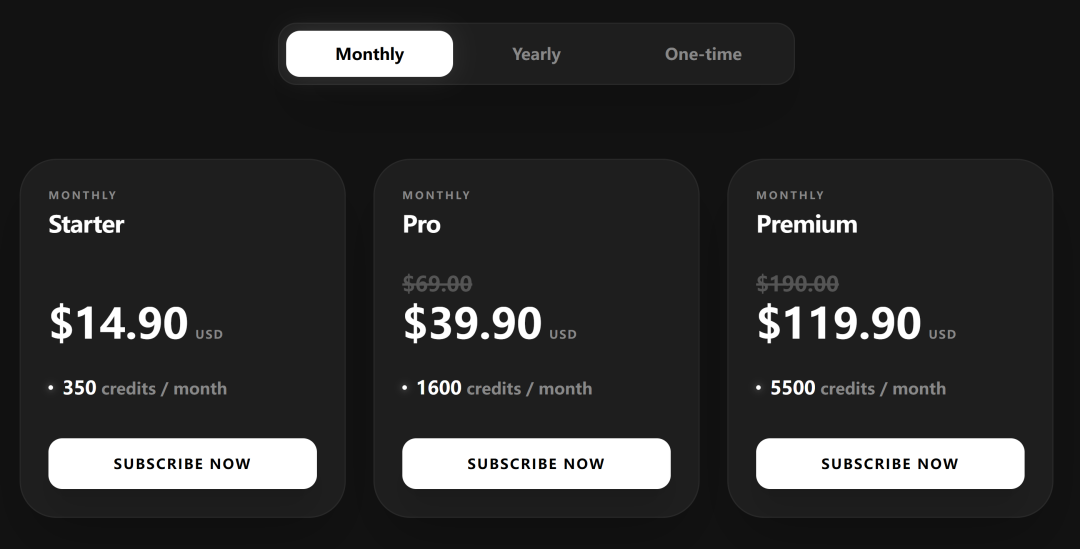Click the crossed-out $69.00 price
This screenshot has width=1080, height=549.
[x=437, y=285]
